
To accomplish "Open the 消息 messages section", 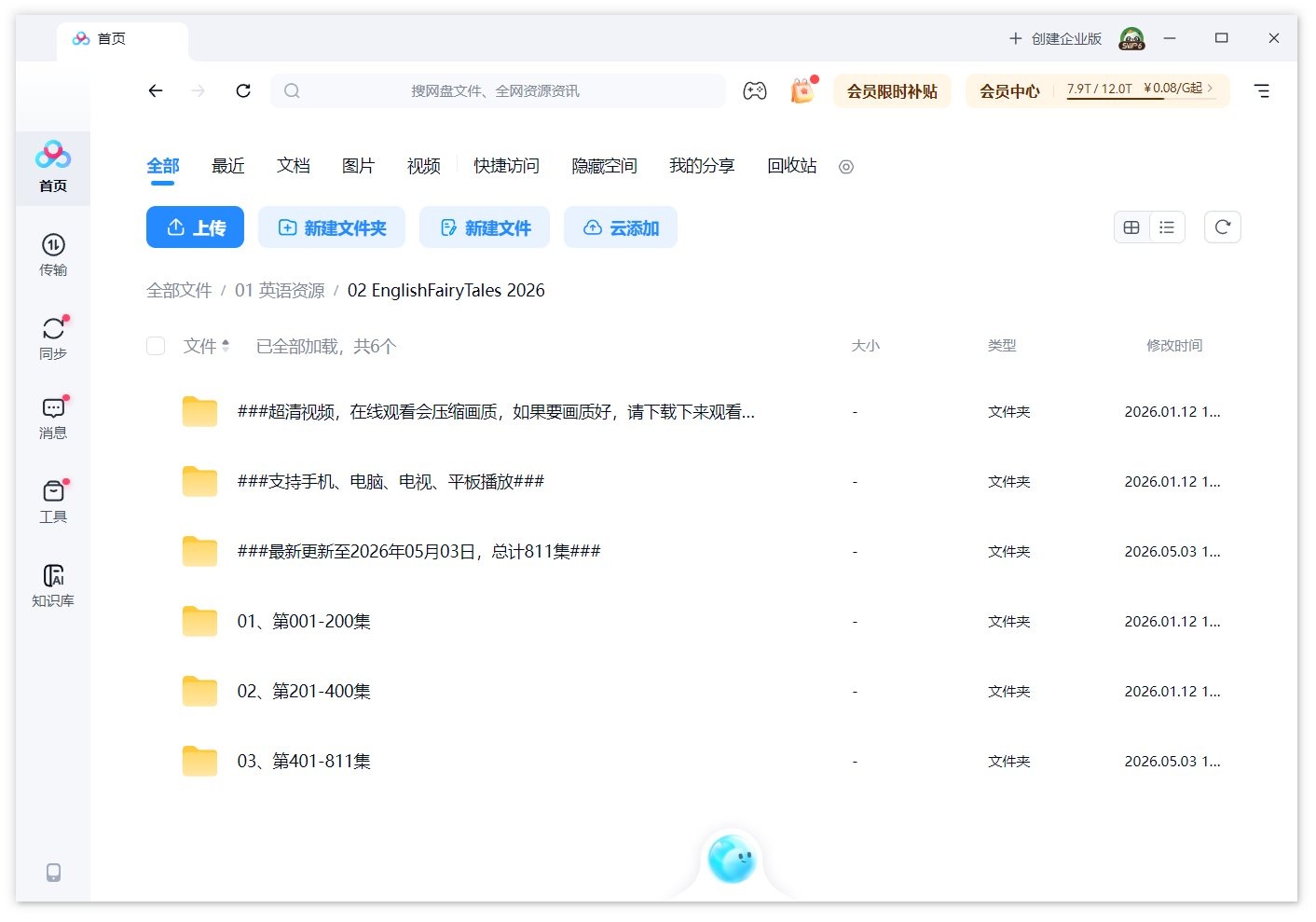I will 53,418.
